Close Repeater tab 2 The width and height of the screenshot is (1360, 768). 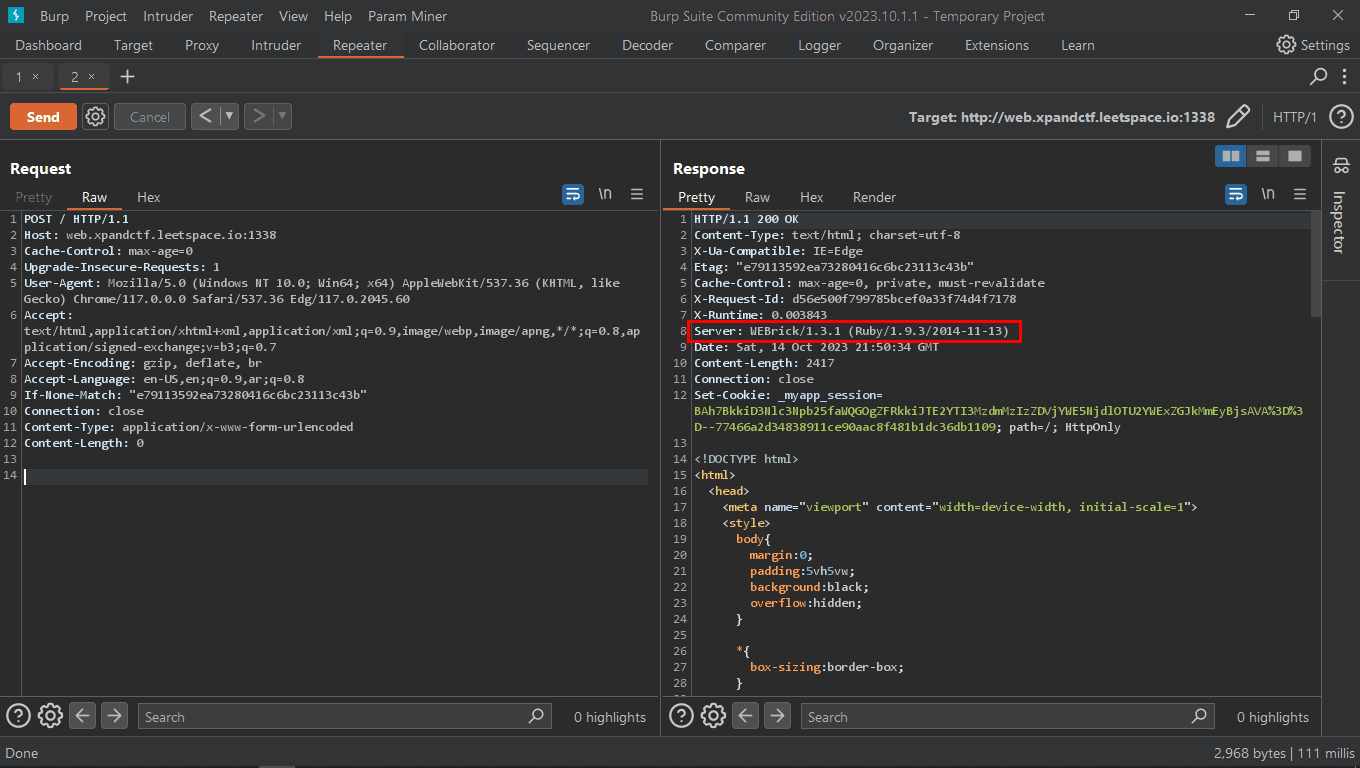tap(92, 77)
